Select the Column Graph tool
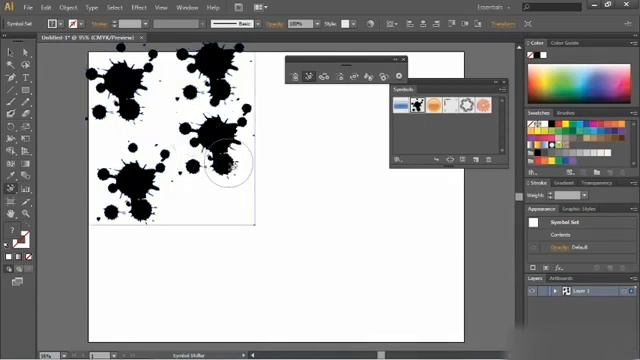Image resolution: width=640 pixels, height=360 pixels. [x=25, y=189]
